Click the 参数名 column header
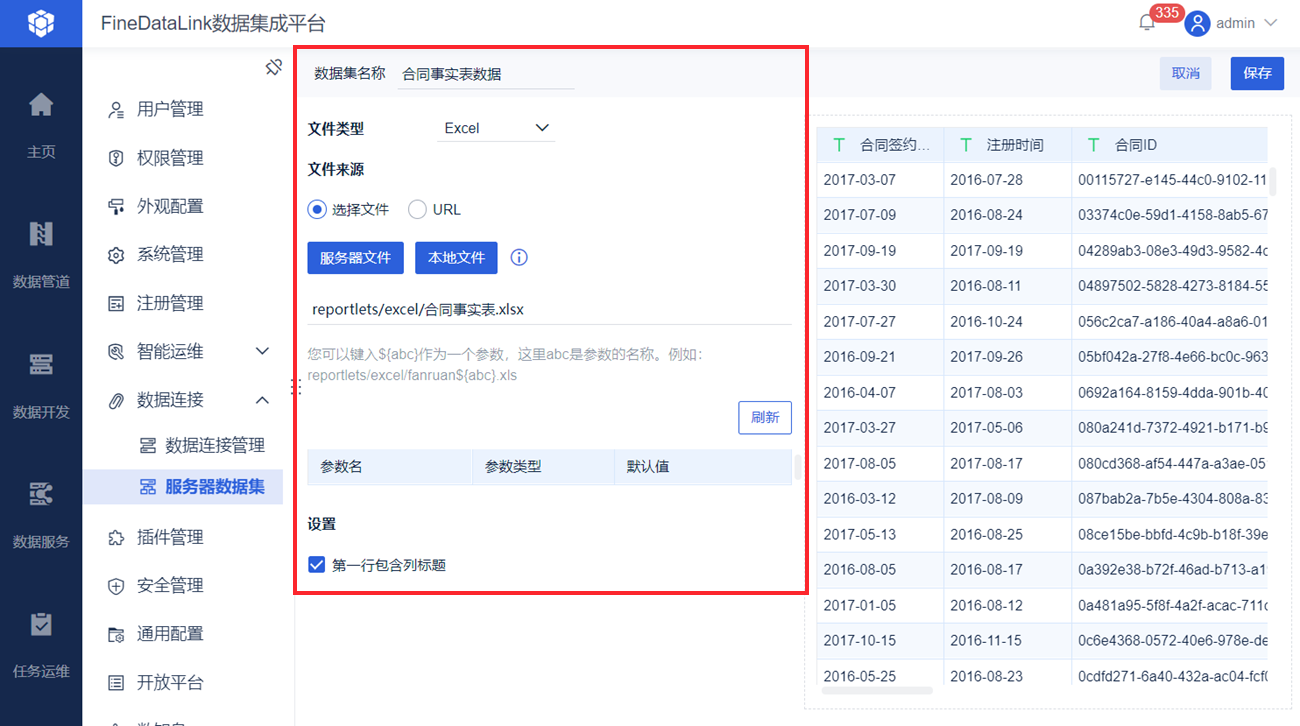The width and height of the screenshot is (1300, 726). (x=390, y=467)
